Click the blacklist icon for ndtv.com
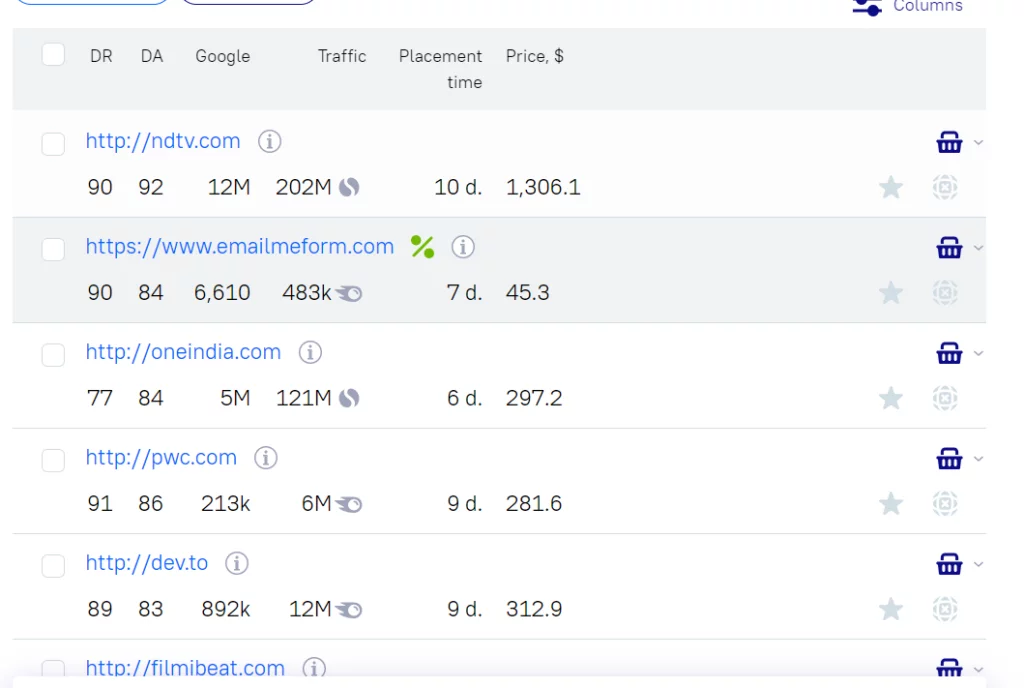 tap(945, 187)
